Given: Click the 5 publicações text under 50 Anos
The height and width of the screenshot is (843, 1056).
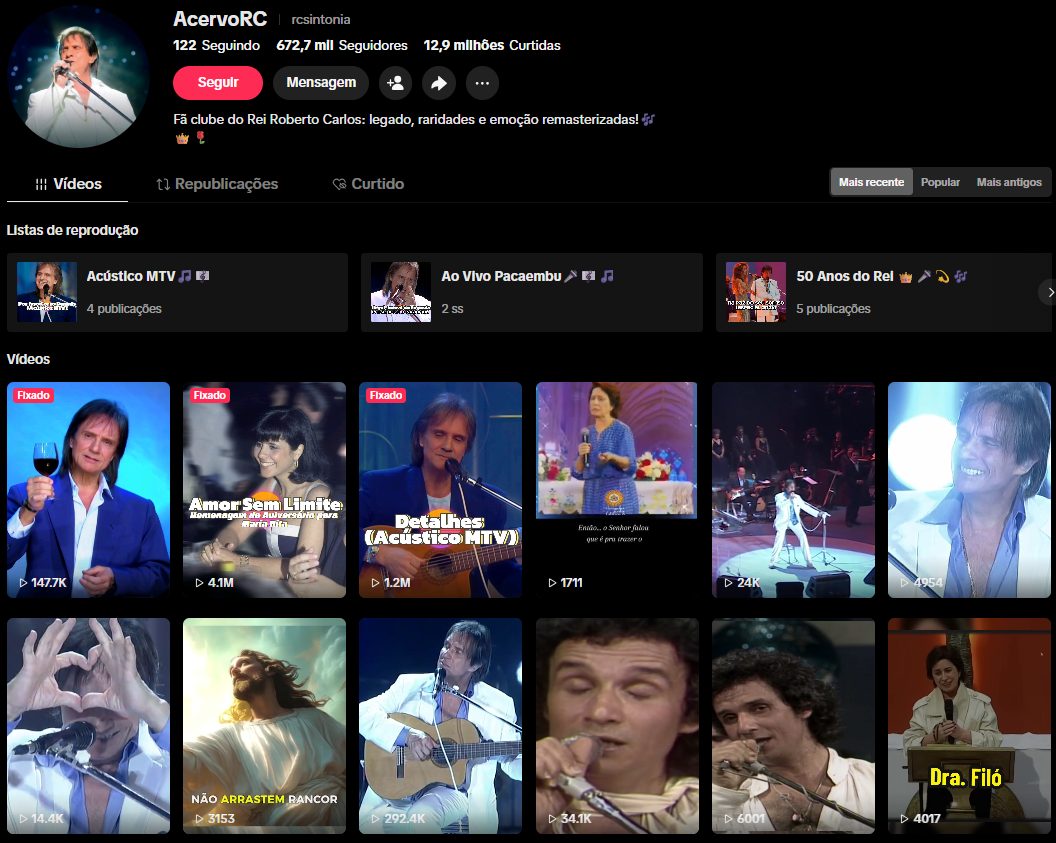Looking at the screenshot, I should (834, 308).
